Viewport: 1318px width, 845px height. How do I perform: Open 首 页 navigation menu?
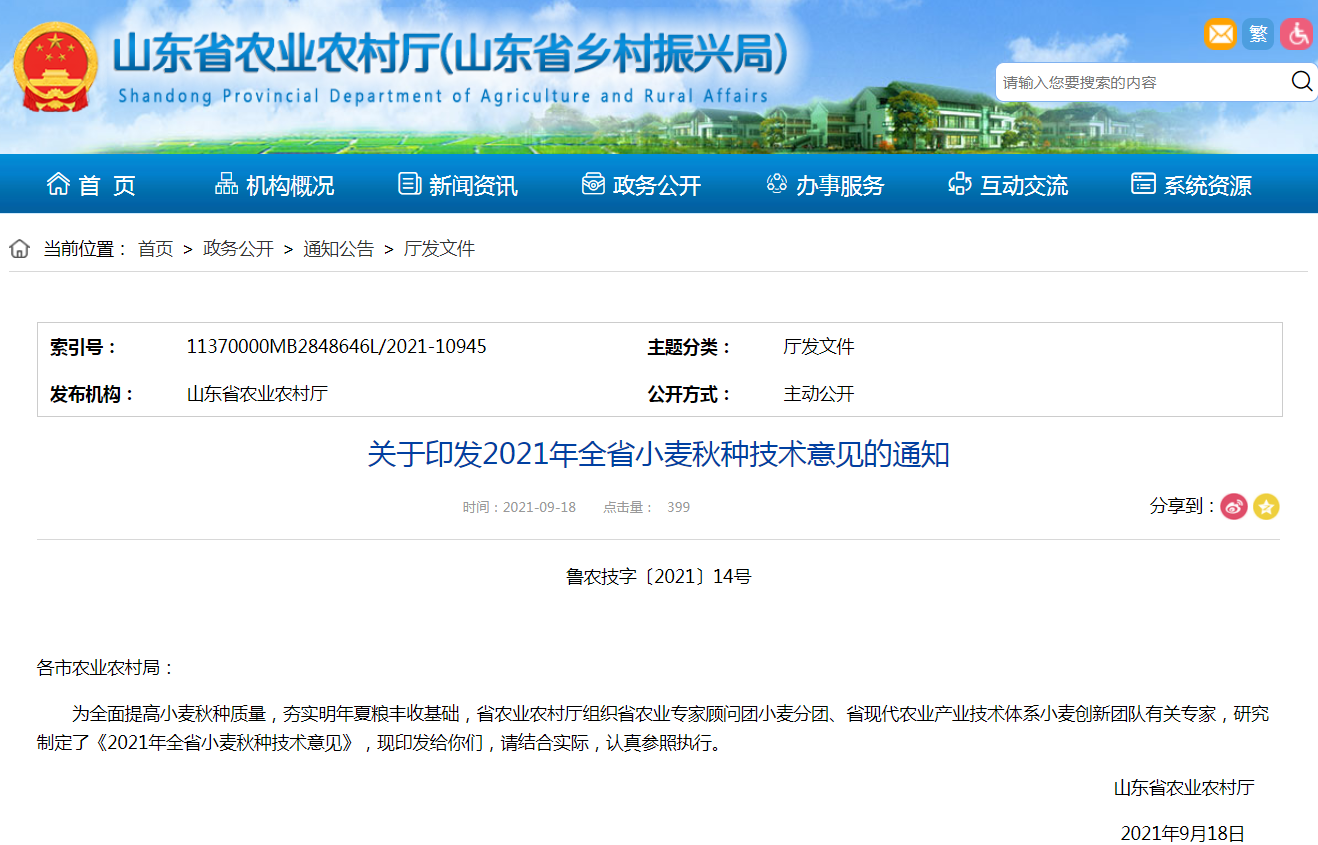tap(107, 186)
